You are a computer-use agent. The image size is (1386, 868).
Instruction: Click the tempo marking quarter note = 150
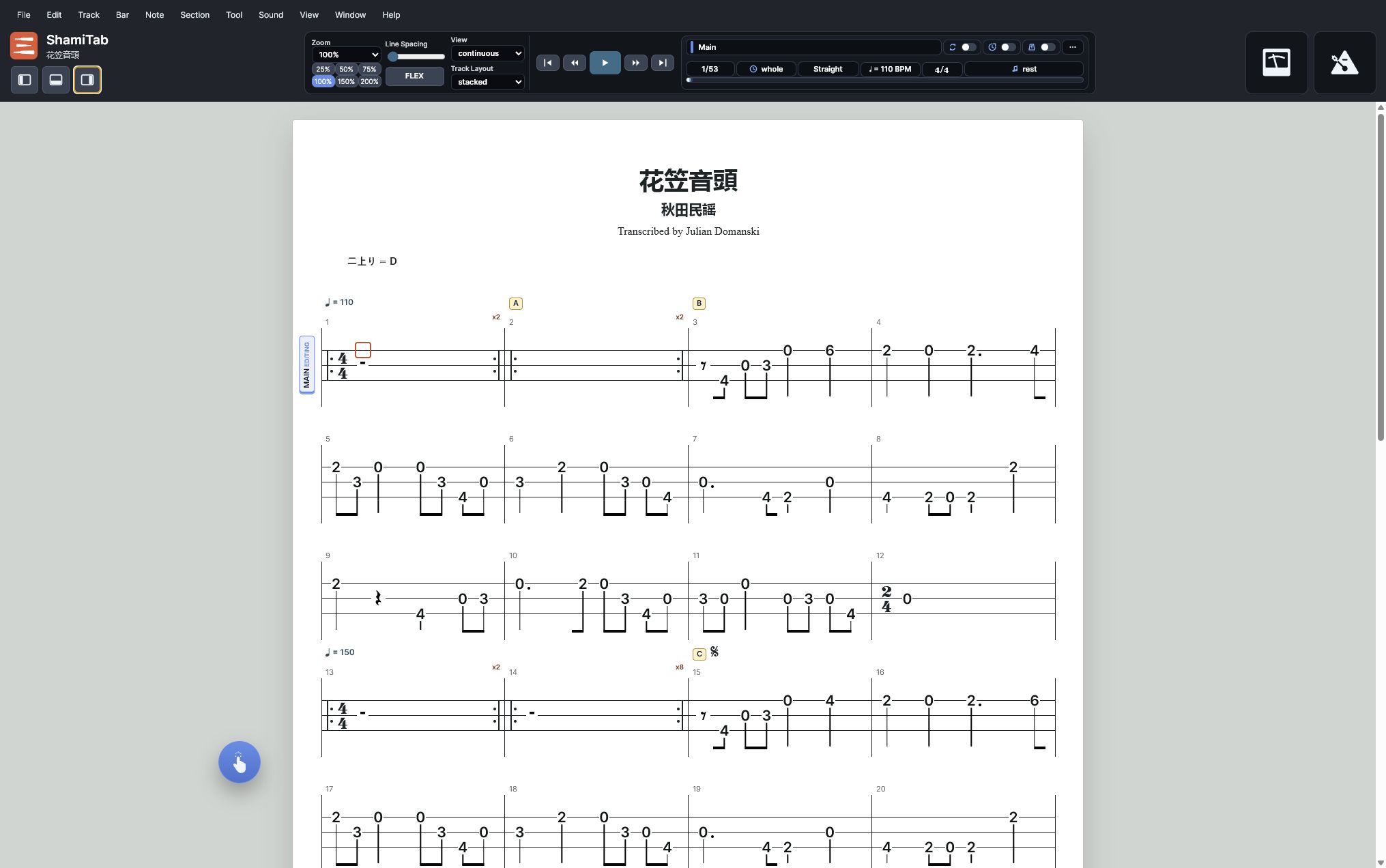coord(340,652)
